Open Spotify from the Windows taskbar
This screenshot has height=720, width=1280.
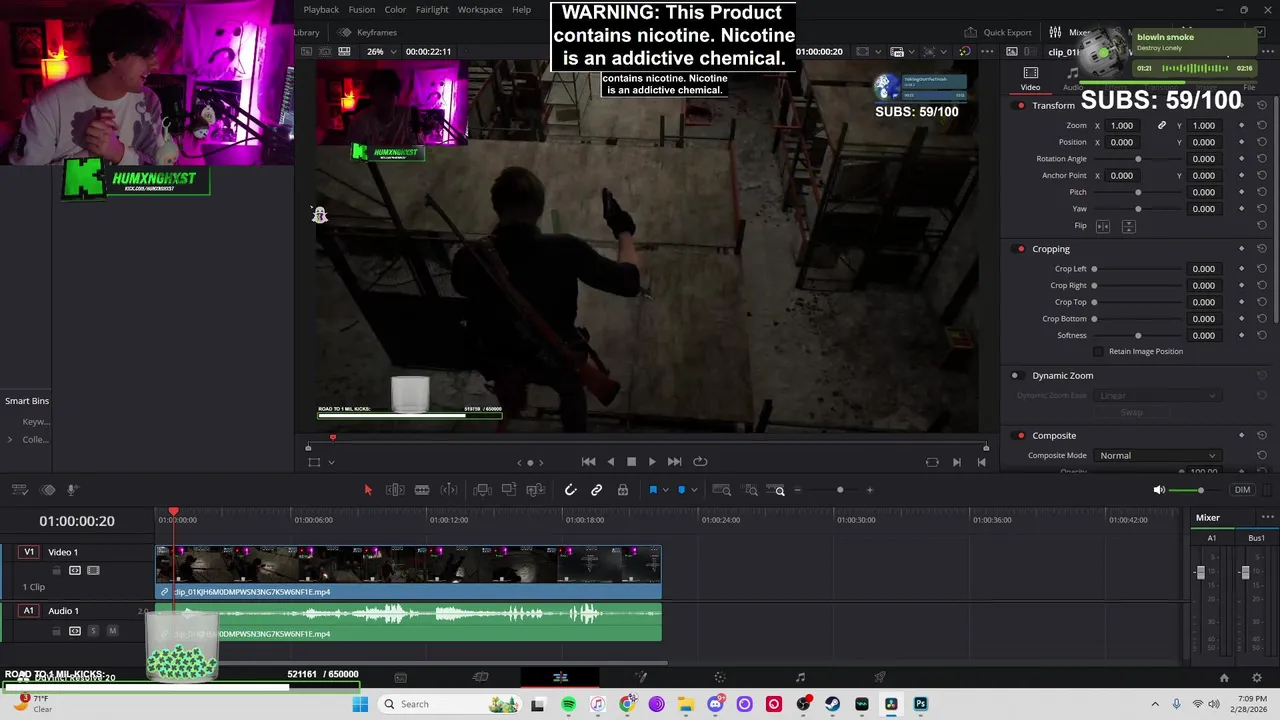(568, 704)
